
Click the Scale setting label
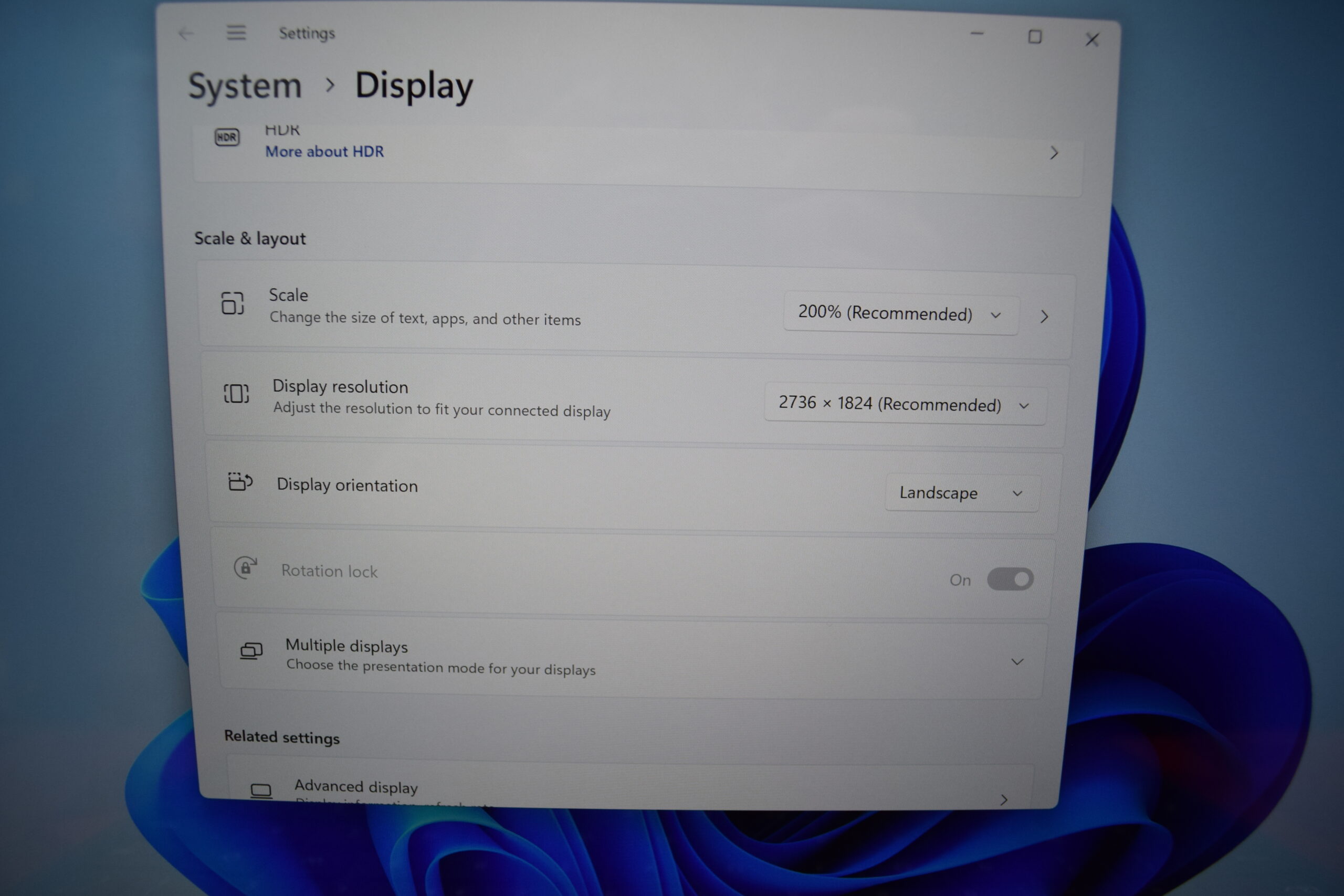[289, 295]
